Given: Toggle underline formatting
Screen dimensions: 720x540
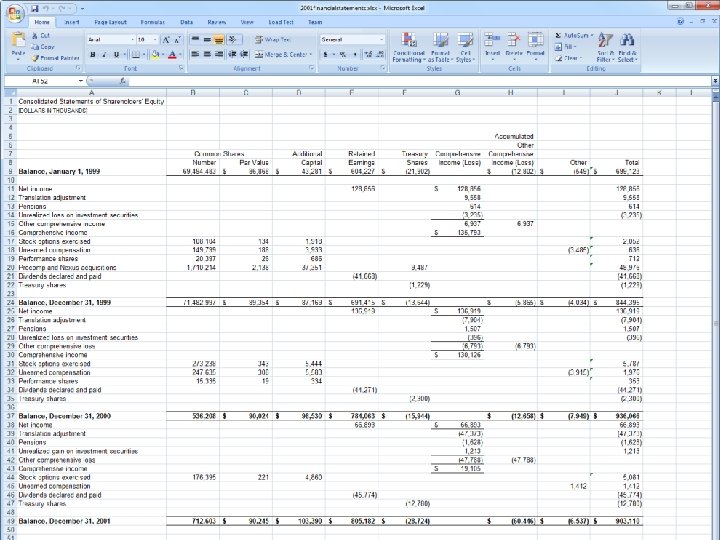Looking at the screenshot, I should point(116,55).
